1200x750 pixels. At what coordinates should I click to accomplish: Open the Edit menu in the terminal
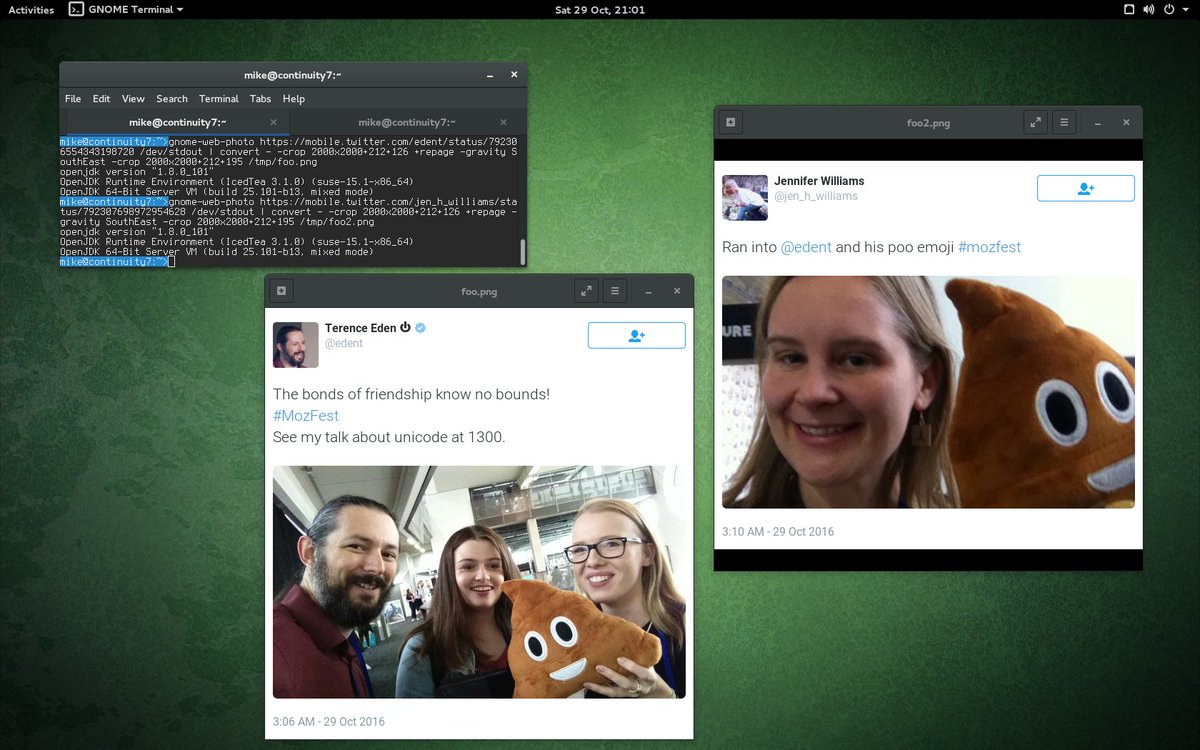click(102, 99)
